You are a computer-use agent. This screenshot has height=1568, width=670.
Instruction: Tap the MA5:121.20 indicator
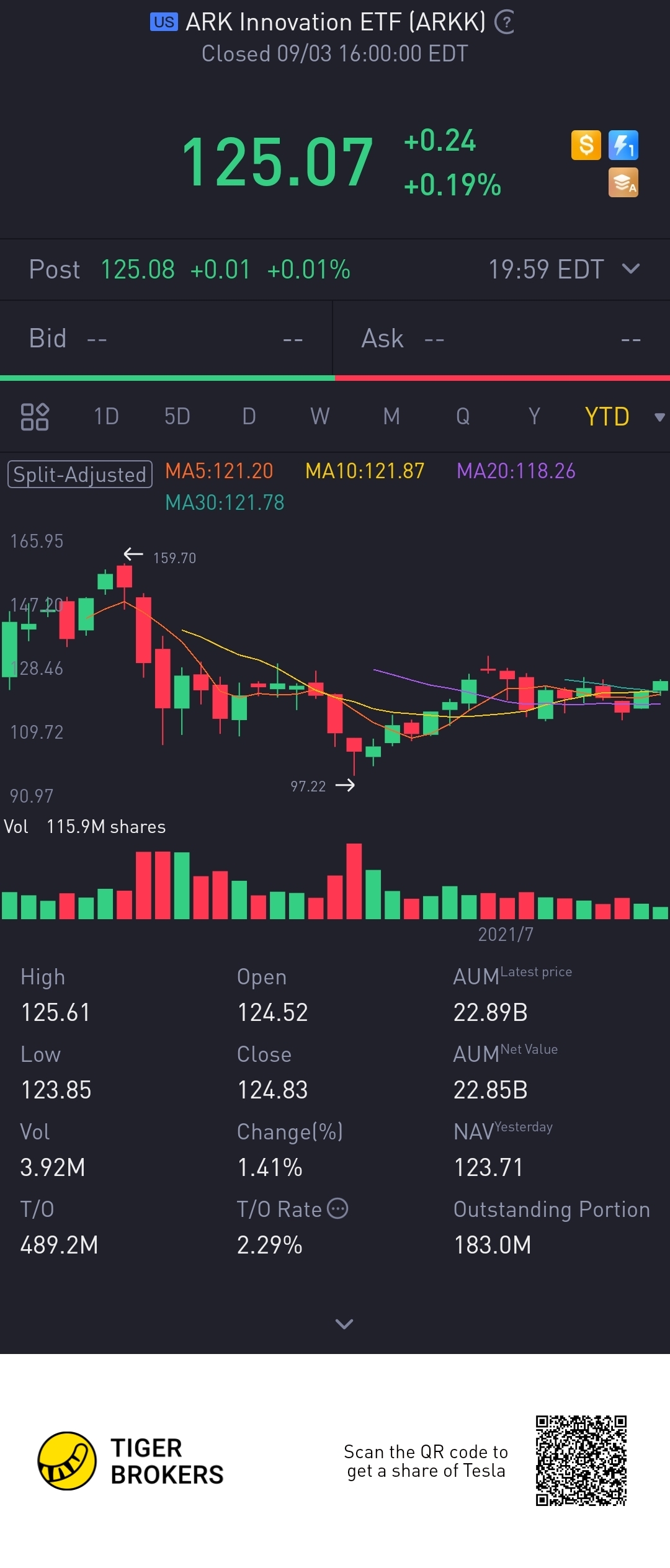(219, 471)
